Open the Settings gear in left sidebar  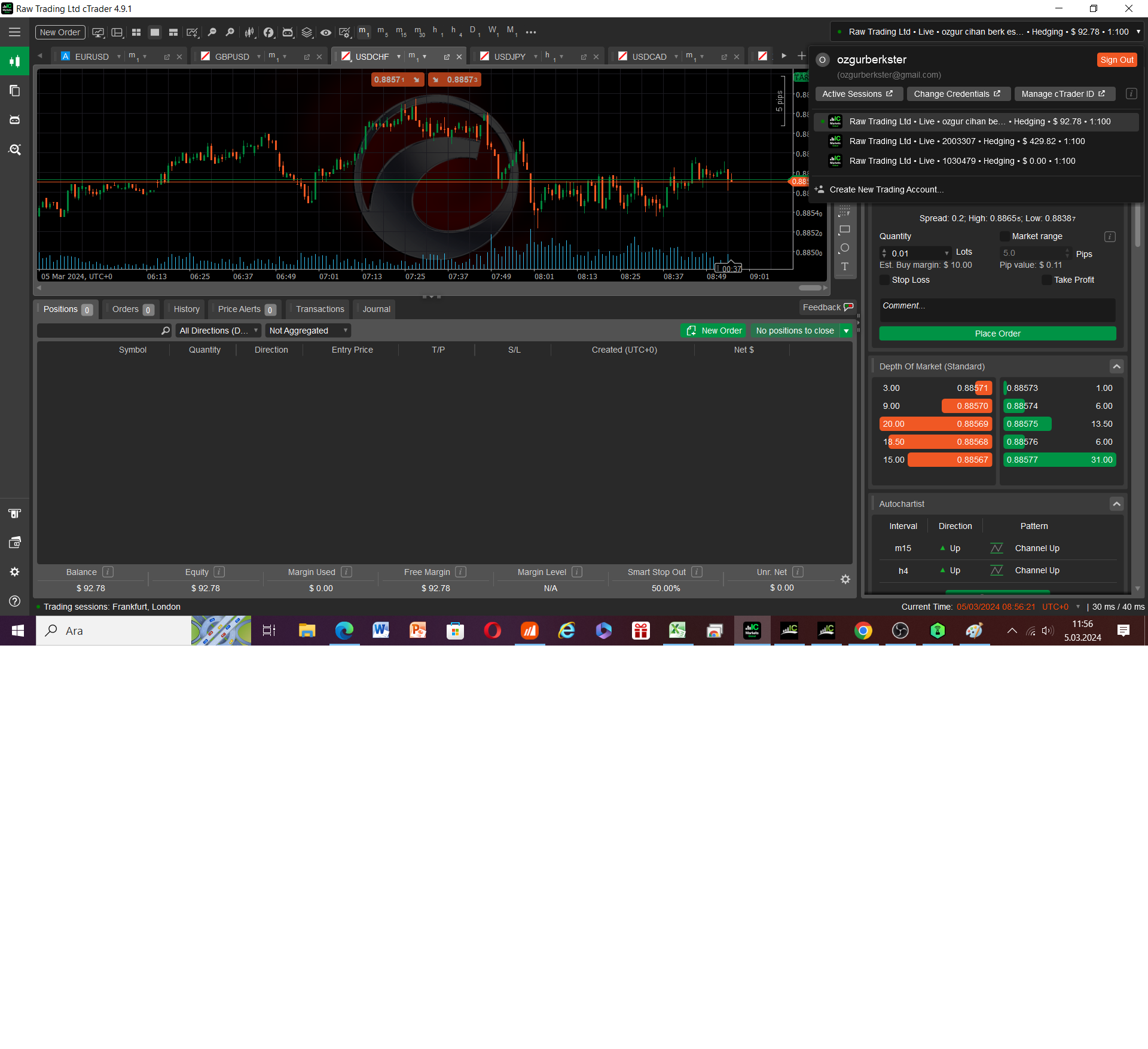[x=14, y=572]
